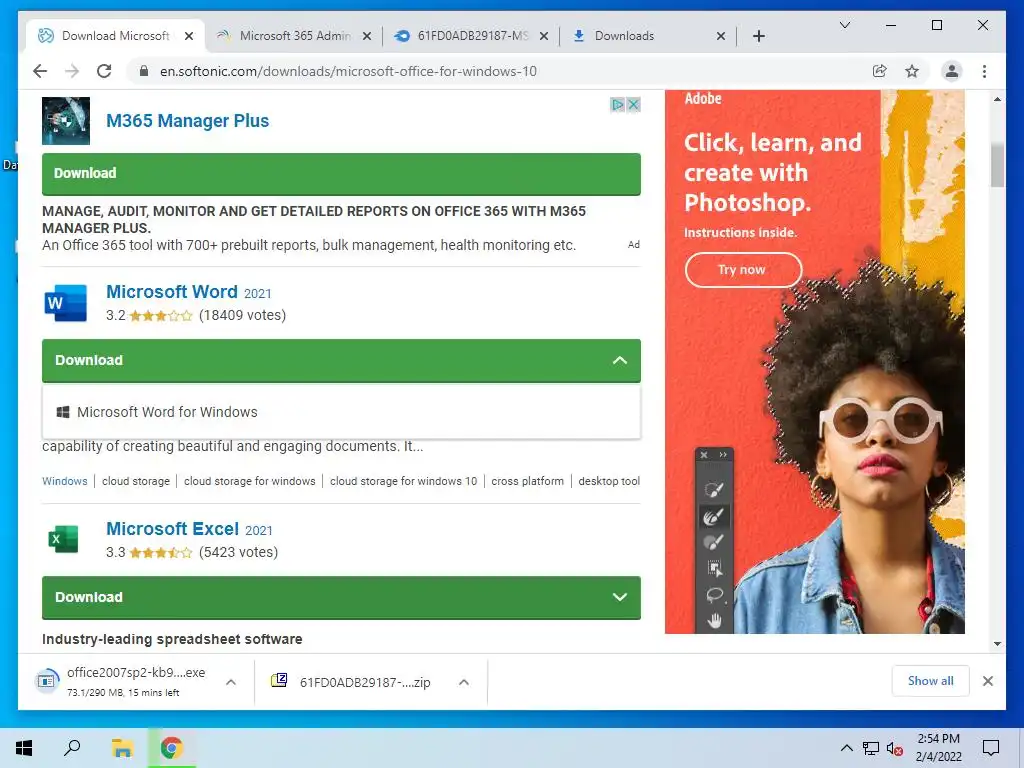Share this page icon in address bar
1024x768 pixels.
pyautogui.click(x=880, y=71)
